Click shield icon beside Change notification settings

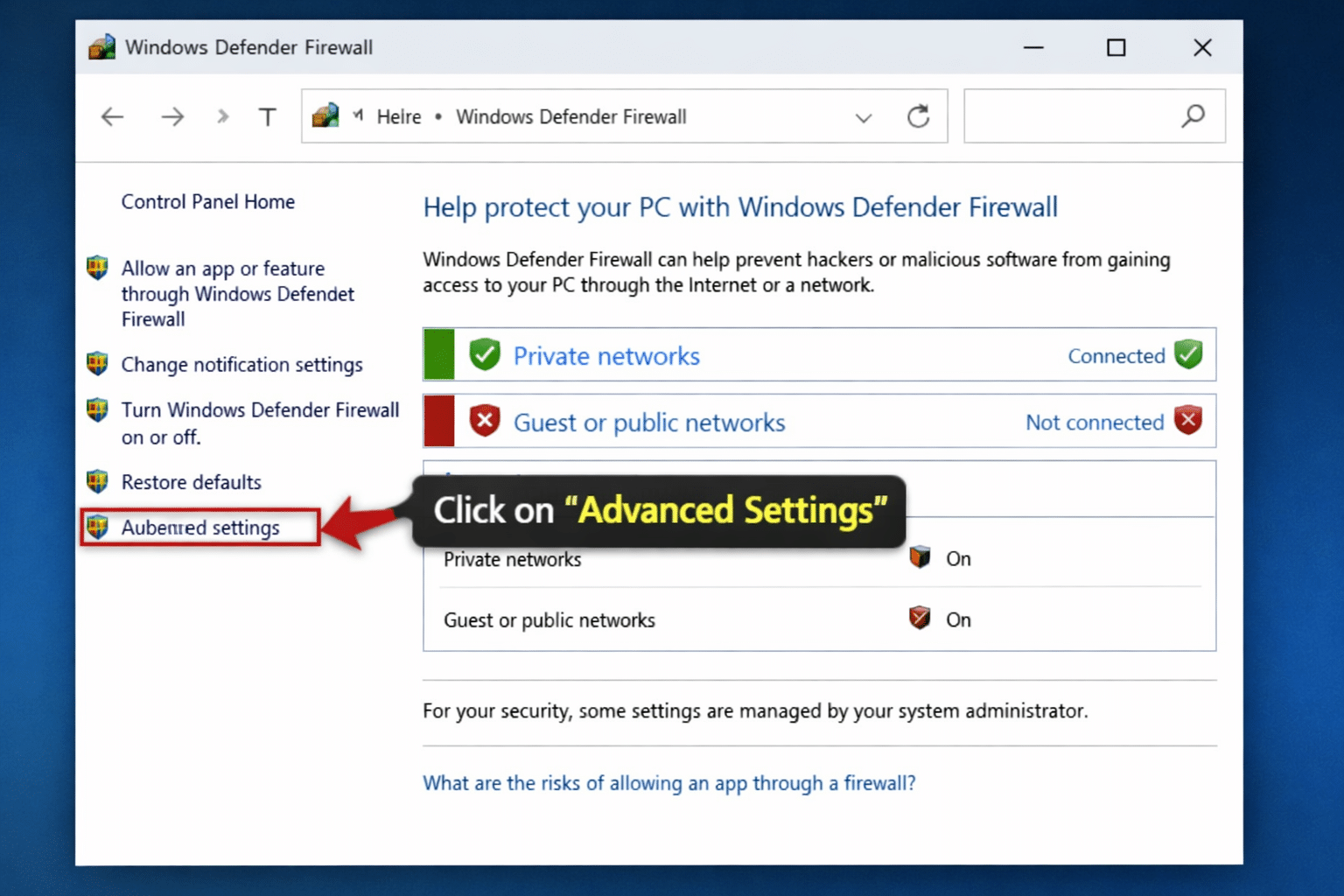pyautogui.click(x=97, y=363)
